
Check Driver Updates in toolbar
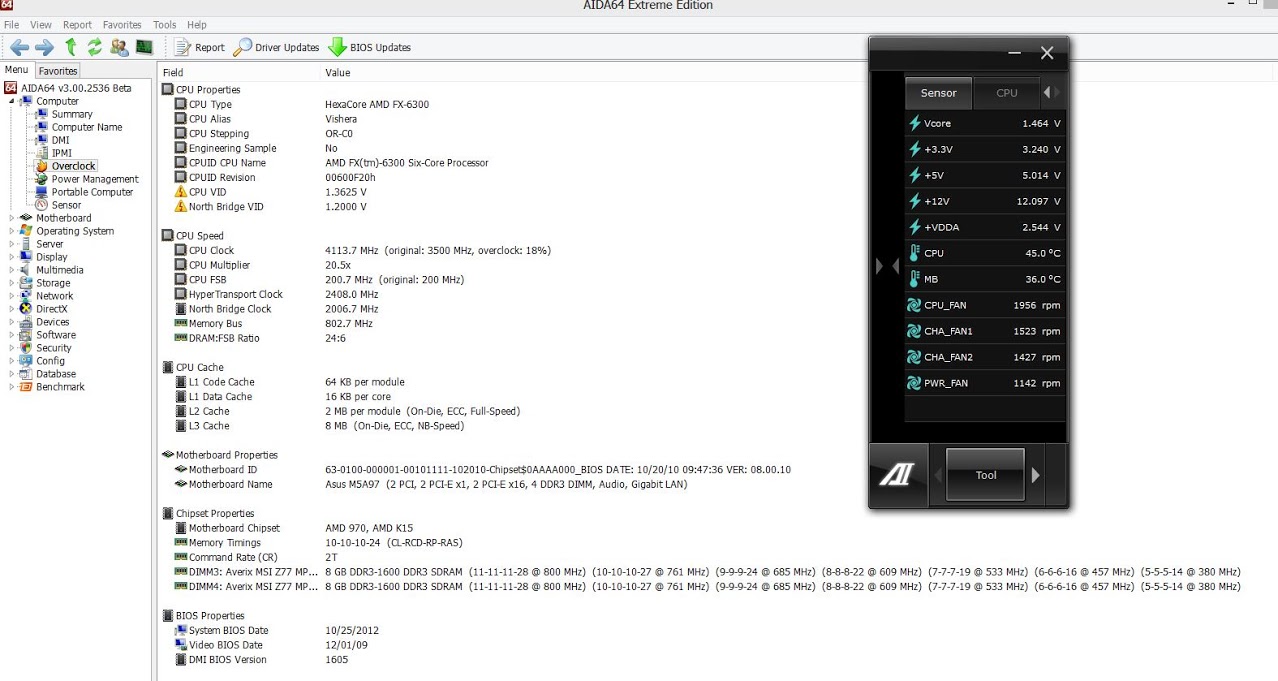pos(276,47)
